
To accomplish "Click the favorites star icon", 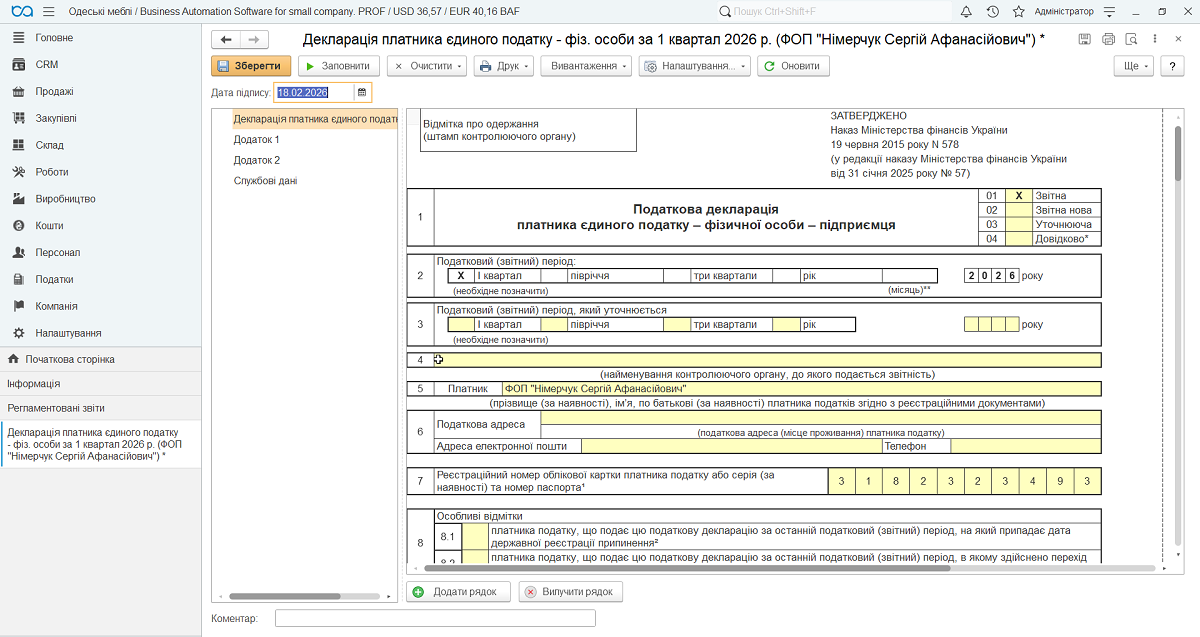I will coord(1018,11).
